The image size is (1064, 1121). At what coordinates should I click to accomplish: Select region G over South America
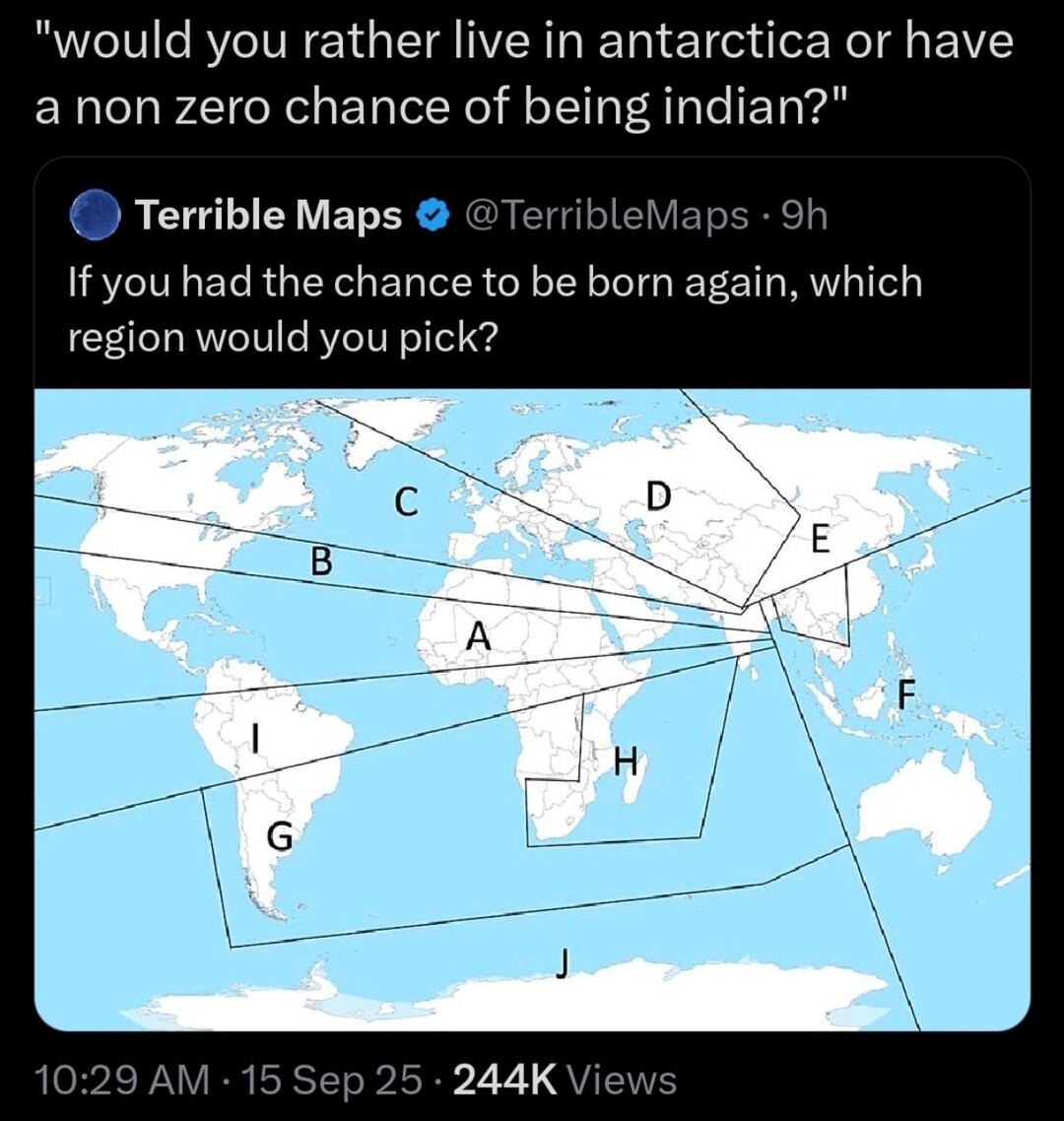(x=280, y=835)
